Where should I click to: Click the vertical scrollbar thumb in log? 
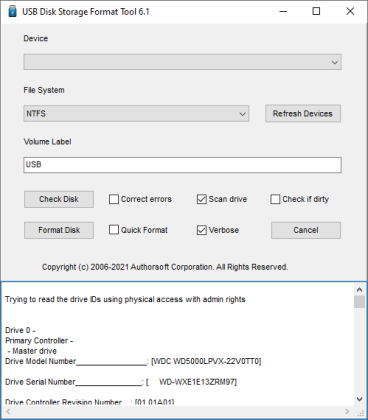359,302
